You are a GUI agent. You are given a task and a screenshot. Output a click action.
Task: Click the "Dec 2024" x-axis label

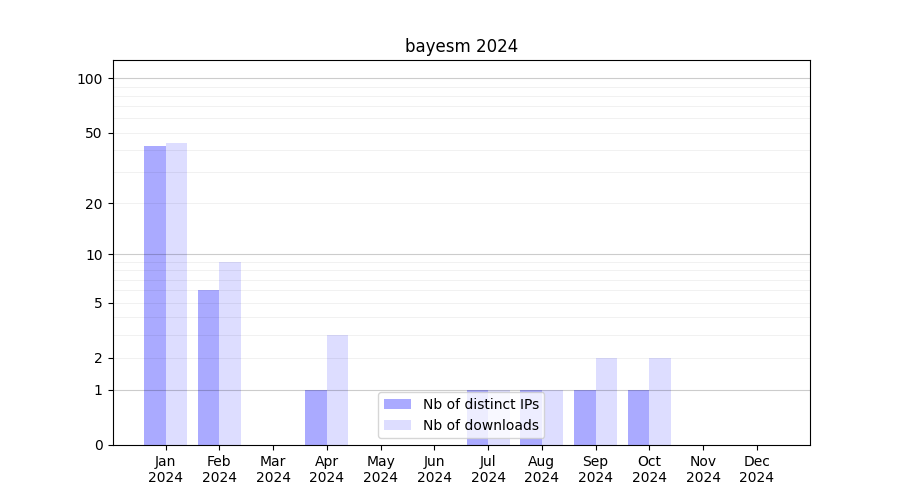pos(756,469)
